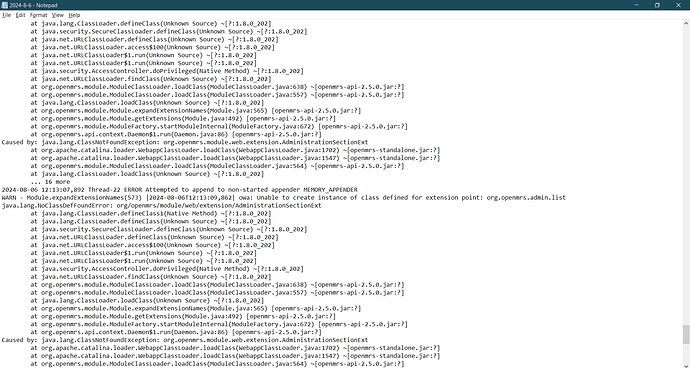Click the Notepad icon in title bar

(x=4, y=5)
